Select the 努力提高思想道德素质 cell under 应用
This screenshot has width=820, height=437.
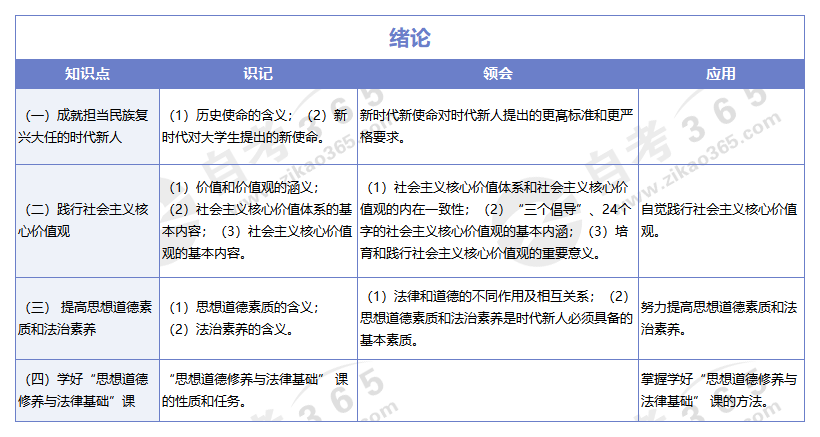(720, 318)
